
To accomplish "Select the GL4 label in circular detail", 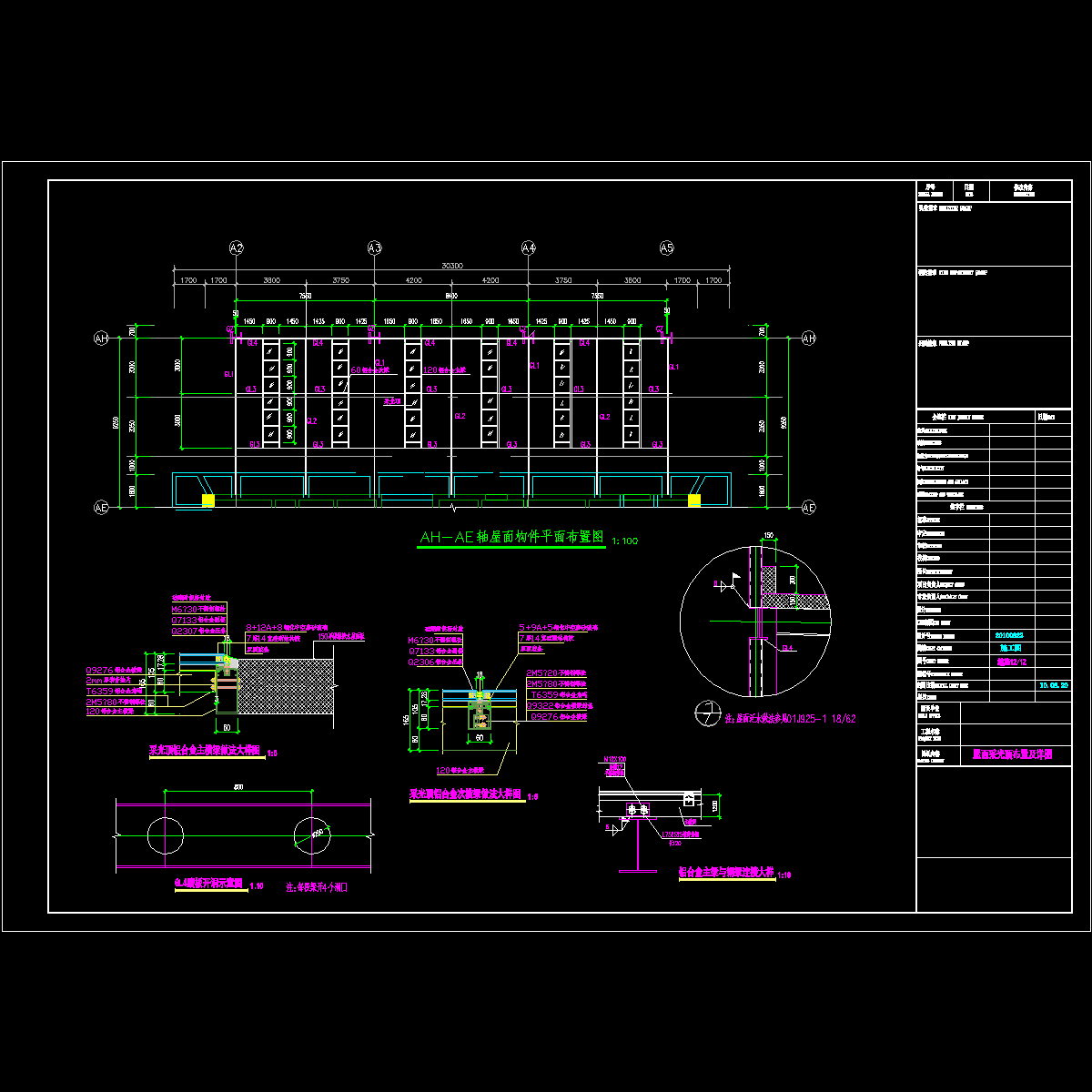I will point(788,649).
